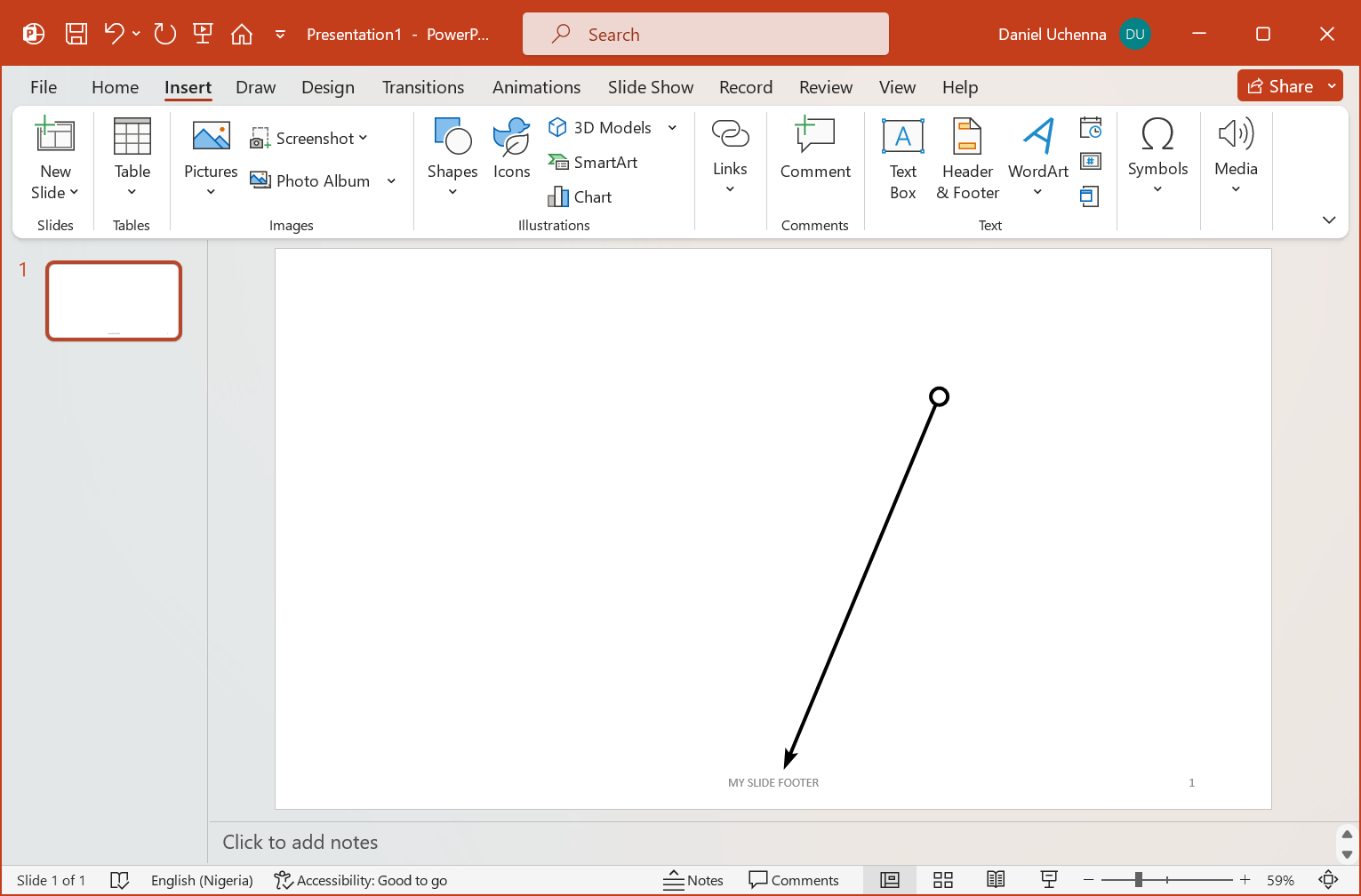Toggle the Comments pane in status bar
This screenshot has height=896, width=1361.
coord(794,880)
